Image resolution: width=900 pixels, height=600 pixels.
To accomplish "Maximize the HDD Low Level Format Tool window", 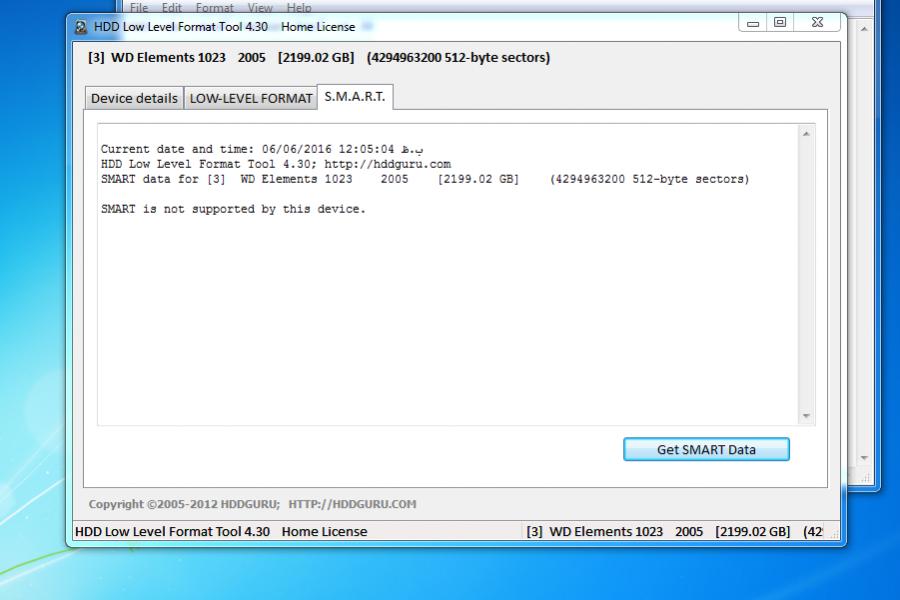I will click(x=779, y=23).
